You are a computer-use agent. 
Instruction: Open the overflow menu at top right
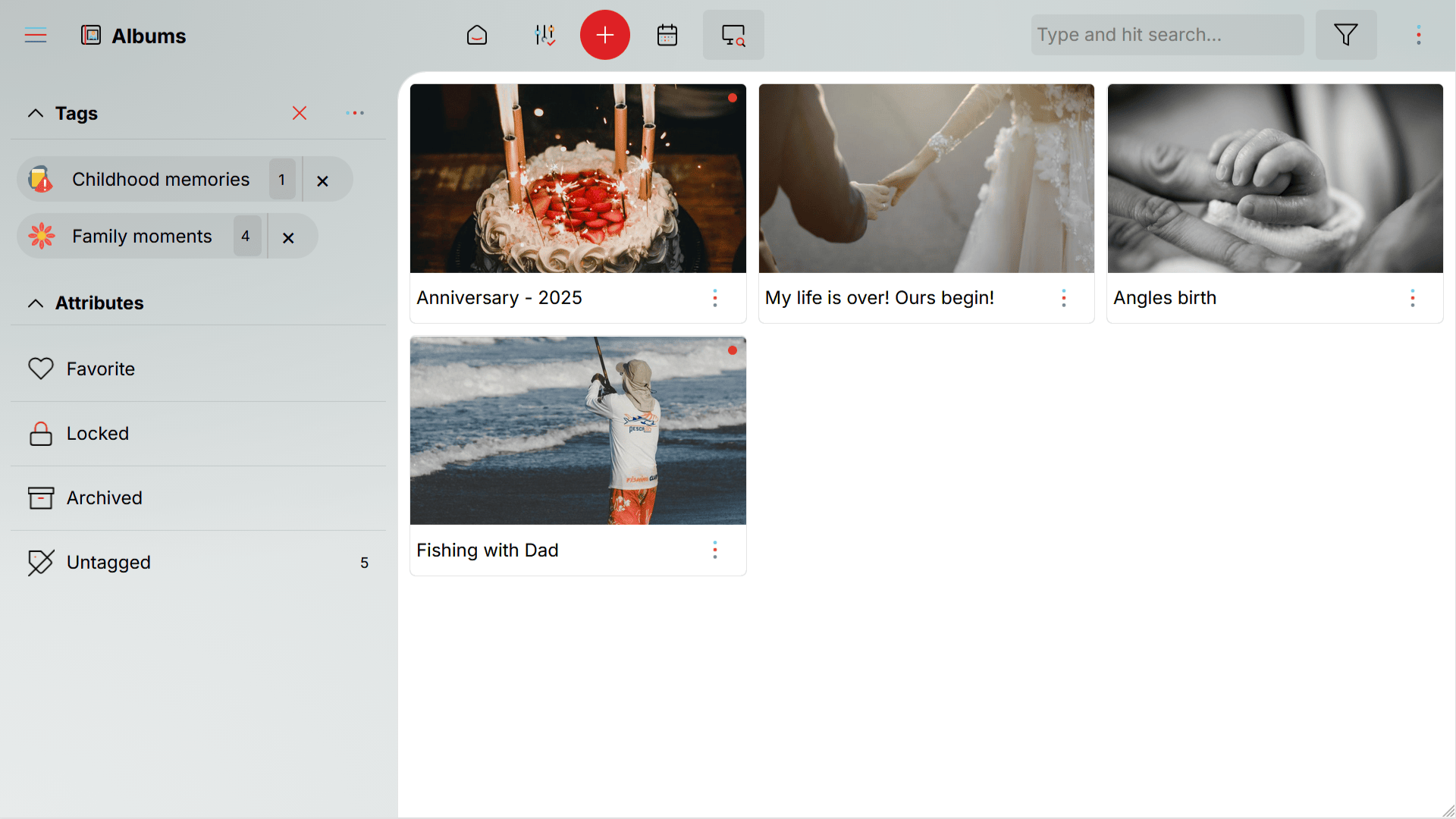coord(1419,35)
